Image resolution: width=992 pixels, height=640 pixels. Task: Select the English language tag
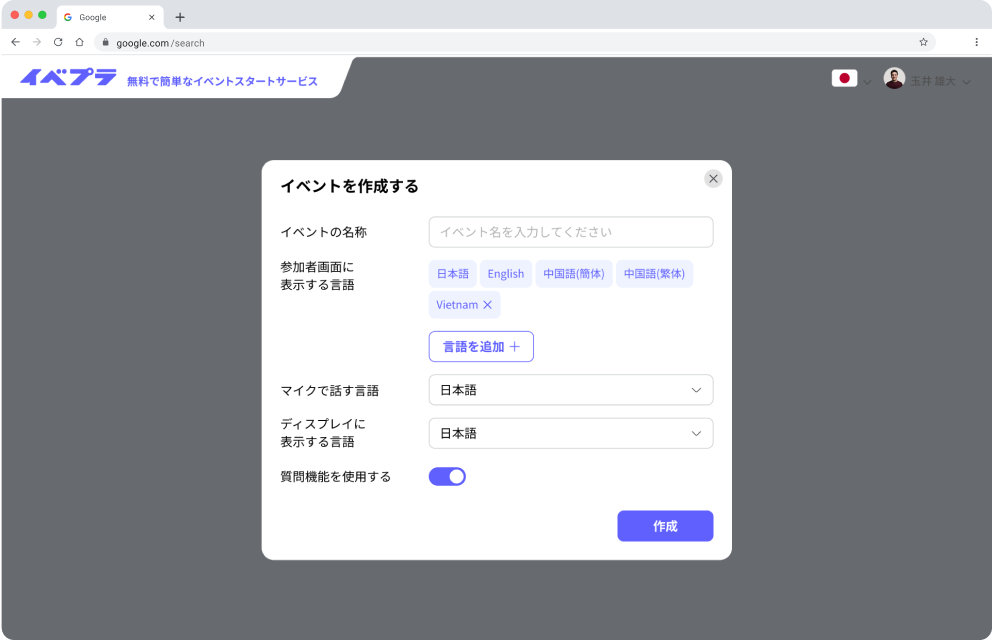(x=506, y=274)
